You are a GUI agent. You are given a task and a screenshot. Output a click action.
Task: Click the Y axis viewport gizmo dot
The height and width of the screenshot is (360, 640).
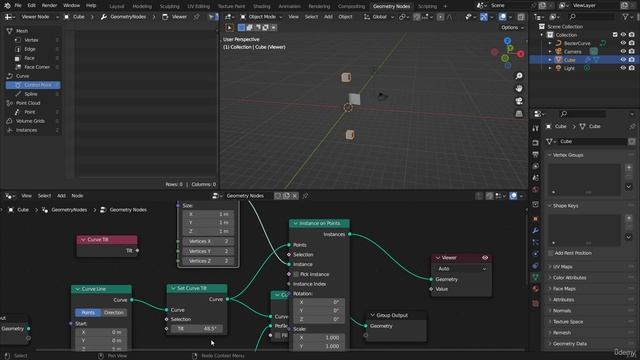point(510,48)
